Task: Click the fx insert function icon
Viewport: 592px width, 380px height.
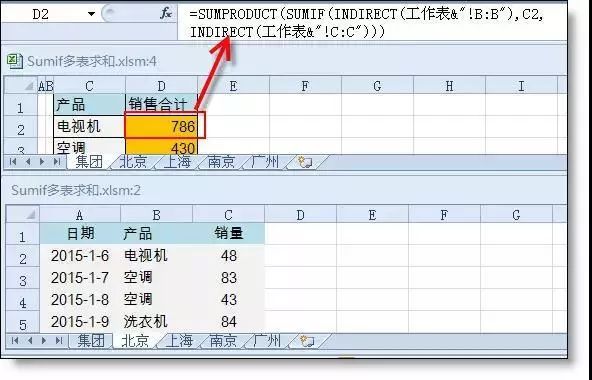Action: (165, 14)
